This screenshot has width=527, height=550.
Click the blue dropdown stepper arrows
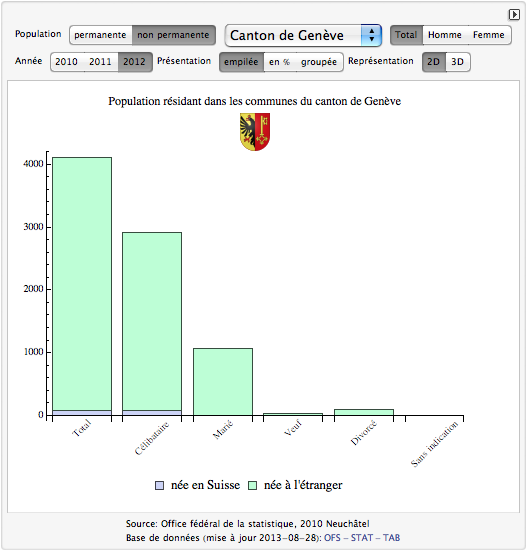(x=371, y=35)
